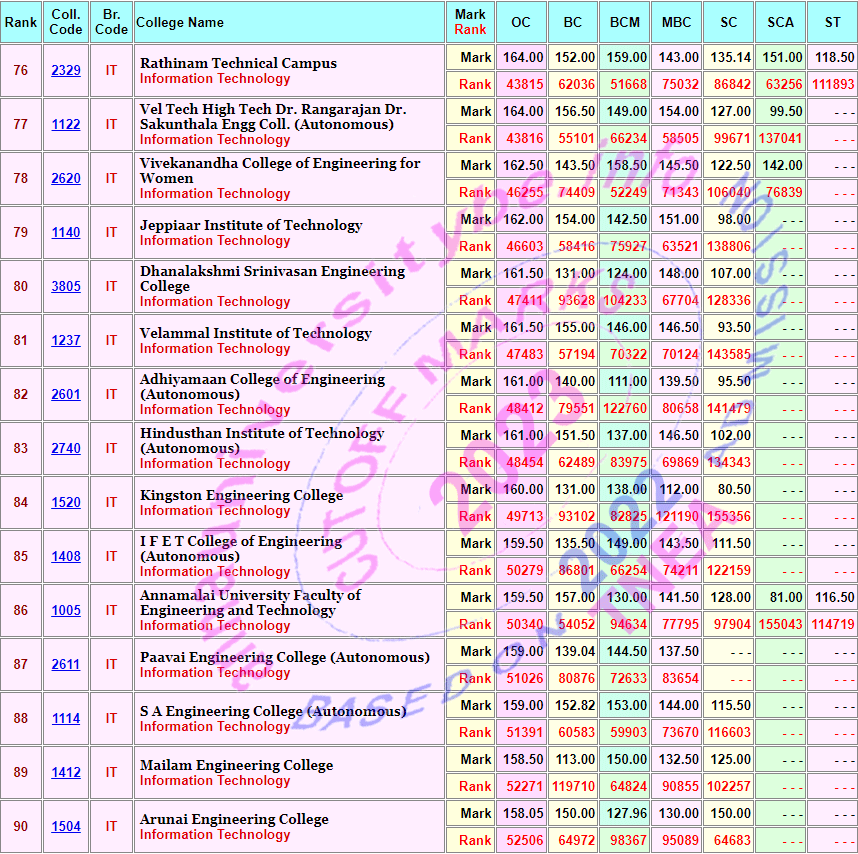This screenshot has width=858, height=854.
Task: Click Annamalai University code 1005 link
Action: [66, 610]
